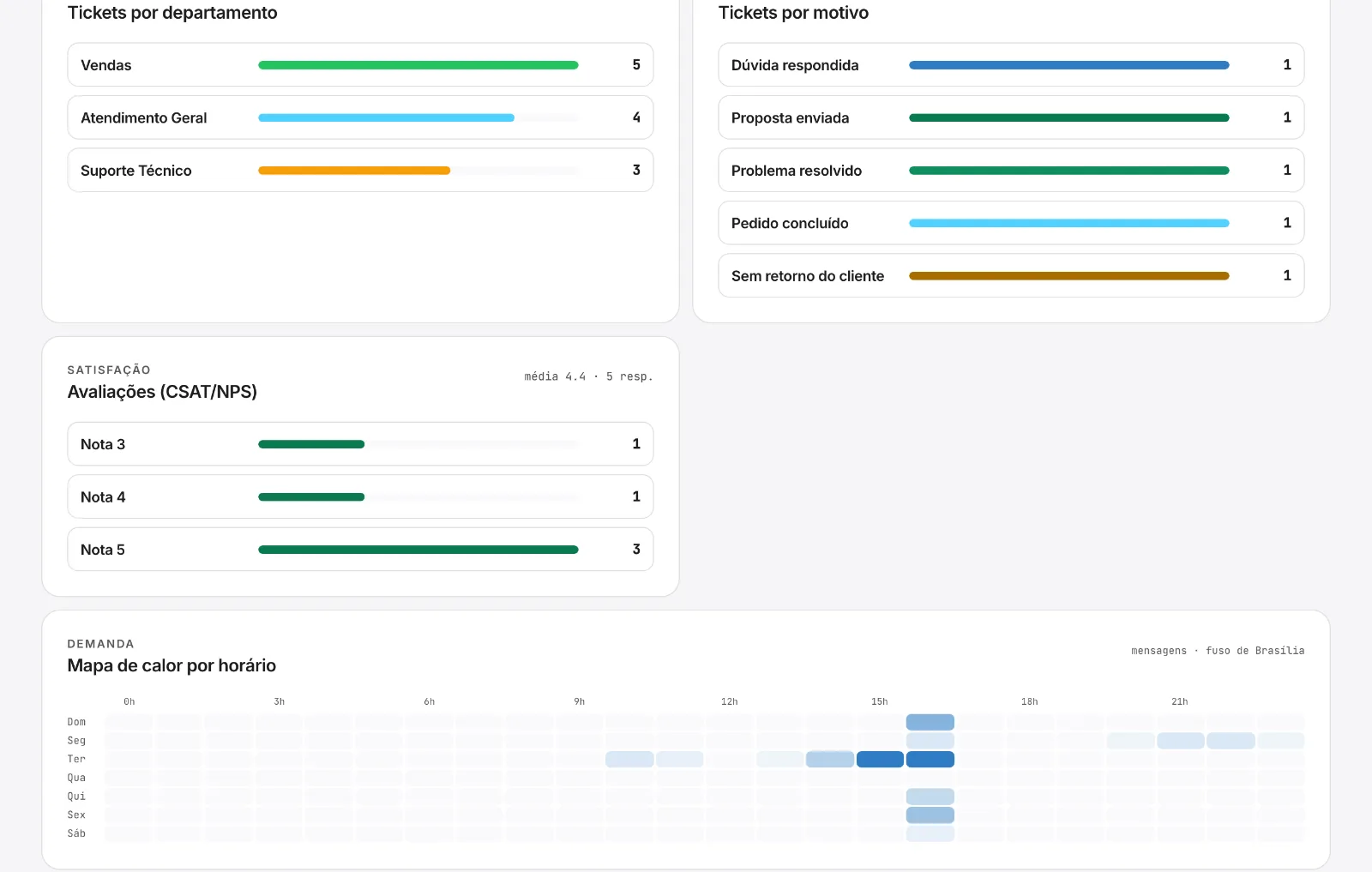Click the Sex 16h heatmap cell
Image resolution: width=1372 pixels, height=872 pixels.
point(930,815)
